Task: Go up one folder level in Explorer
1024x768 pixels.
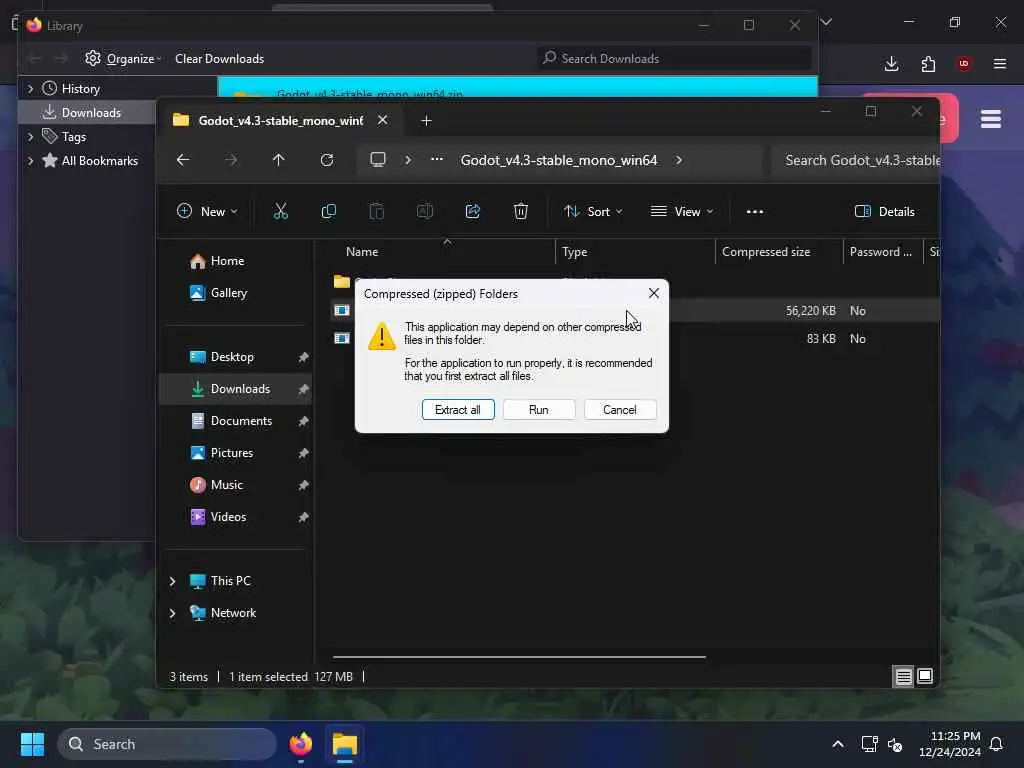Action: (279, 160)
